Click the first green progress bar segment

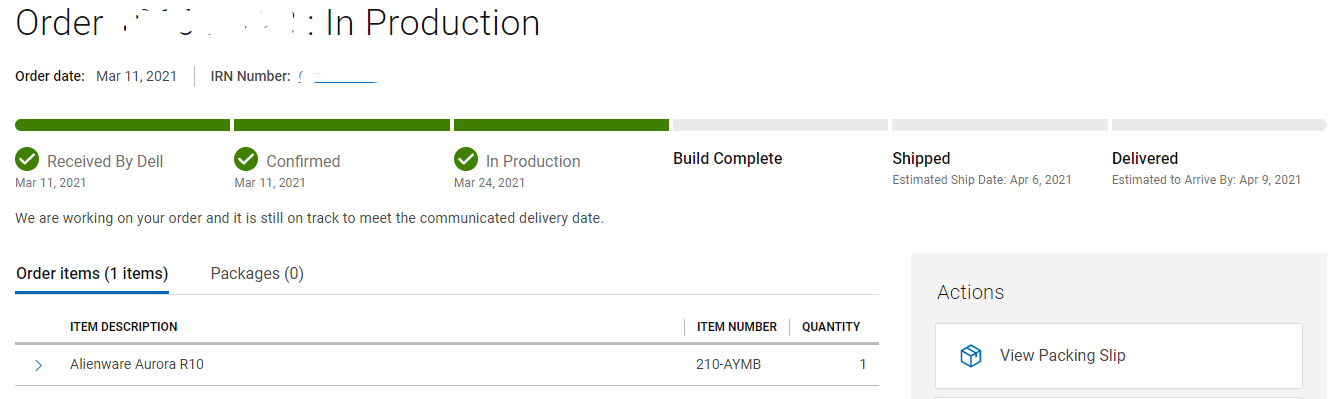click(123, 125)
